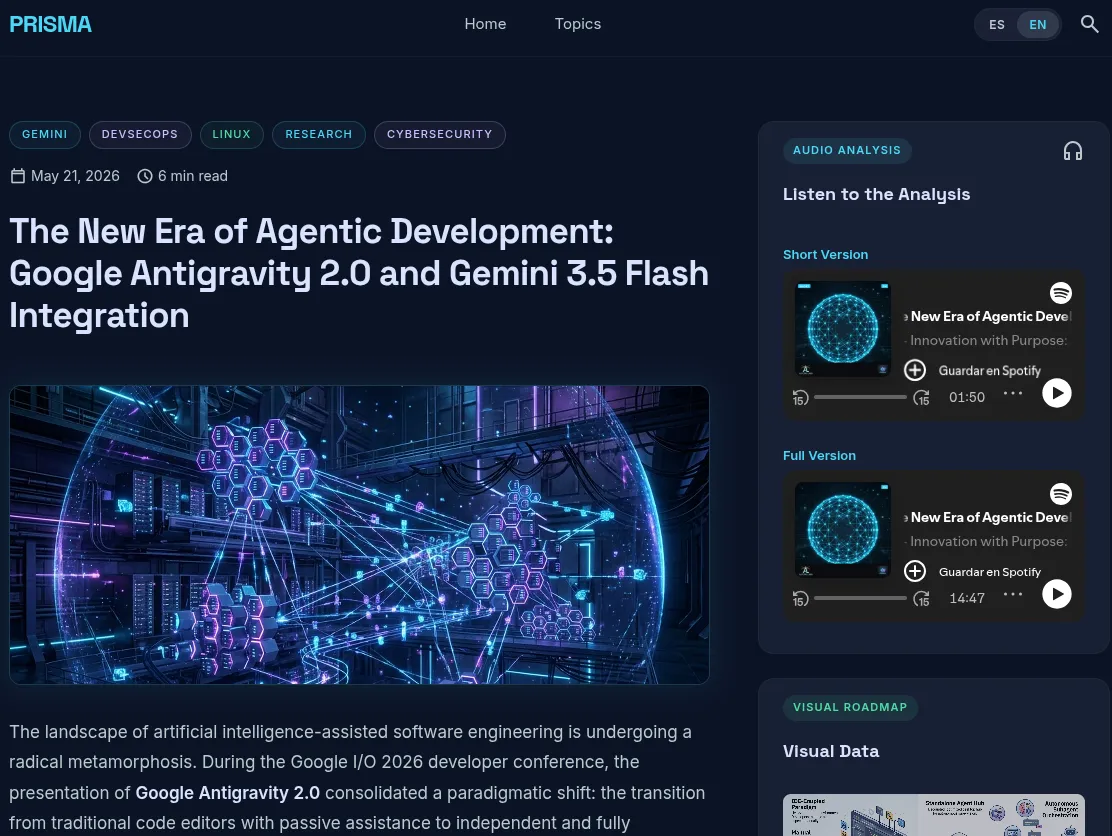Click Spotify logo in Short Version player
This screenshot has width=1112, height=836.
[x=1060, y=293]
